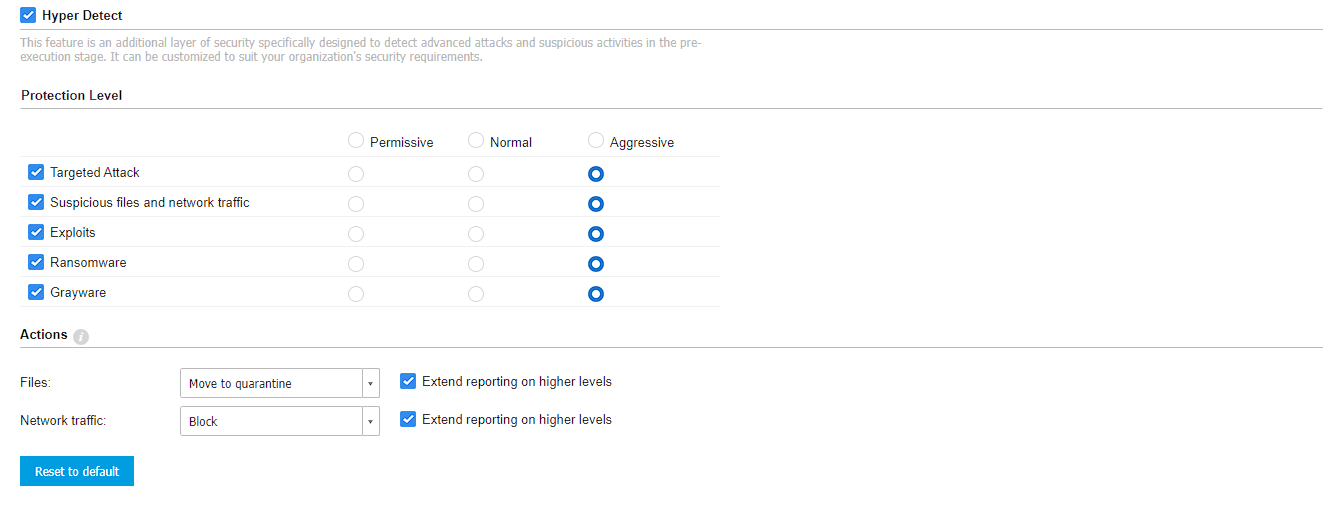Open the Files action dropdown
Image resolution: width=1341 pixels, height=526 pixels.
pos(271,383)
